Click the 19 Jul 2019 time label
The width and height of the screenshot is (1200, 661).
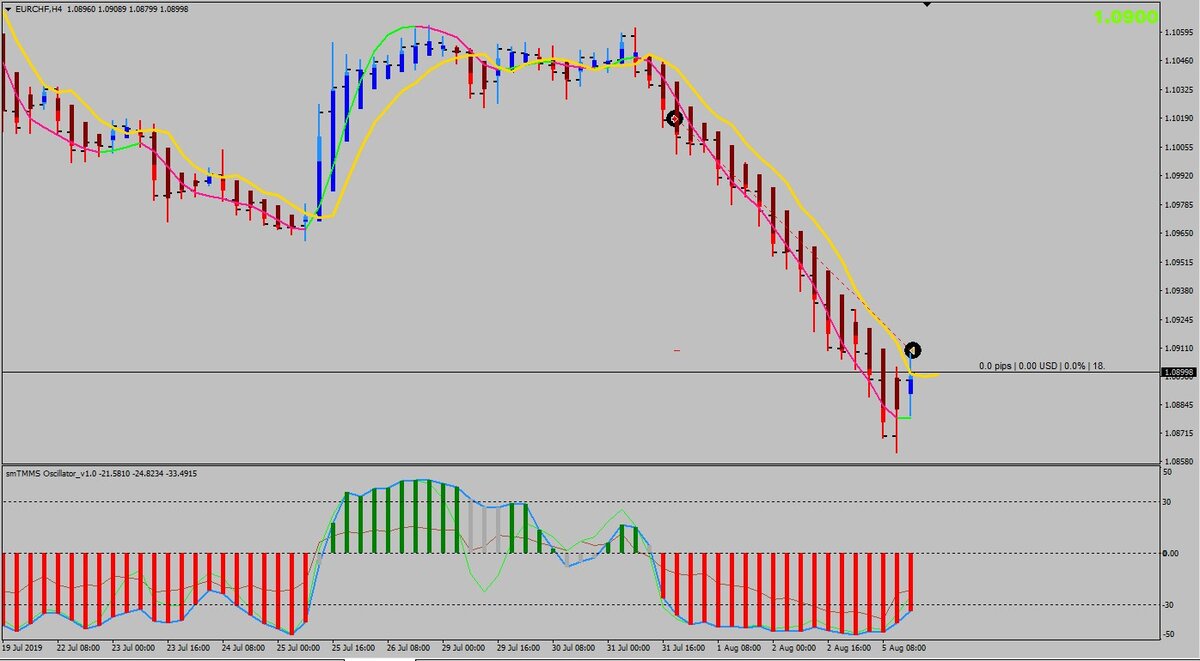(x=24, y=649)
